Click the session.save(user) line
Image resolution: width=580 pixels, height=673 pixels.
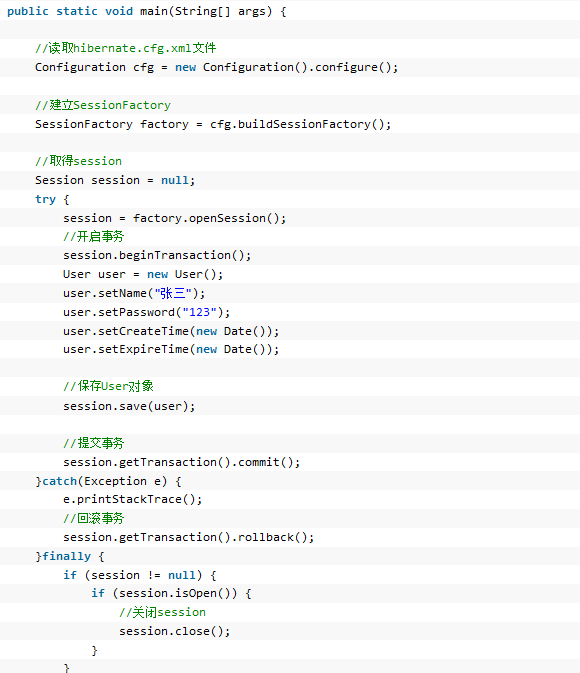pyautogui.click(x=129, y=406)
